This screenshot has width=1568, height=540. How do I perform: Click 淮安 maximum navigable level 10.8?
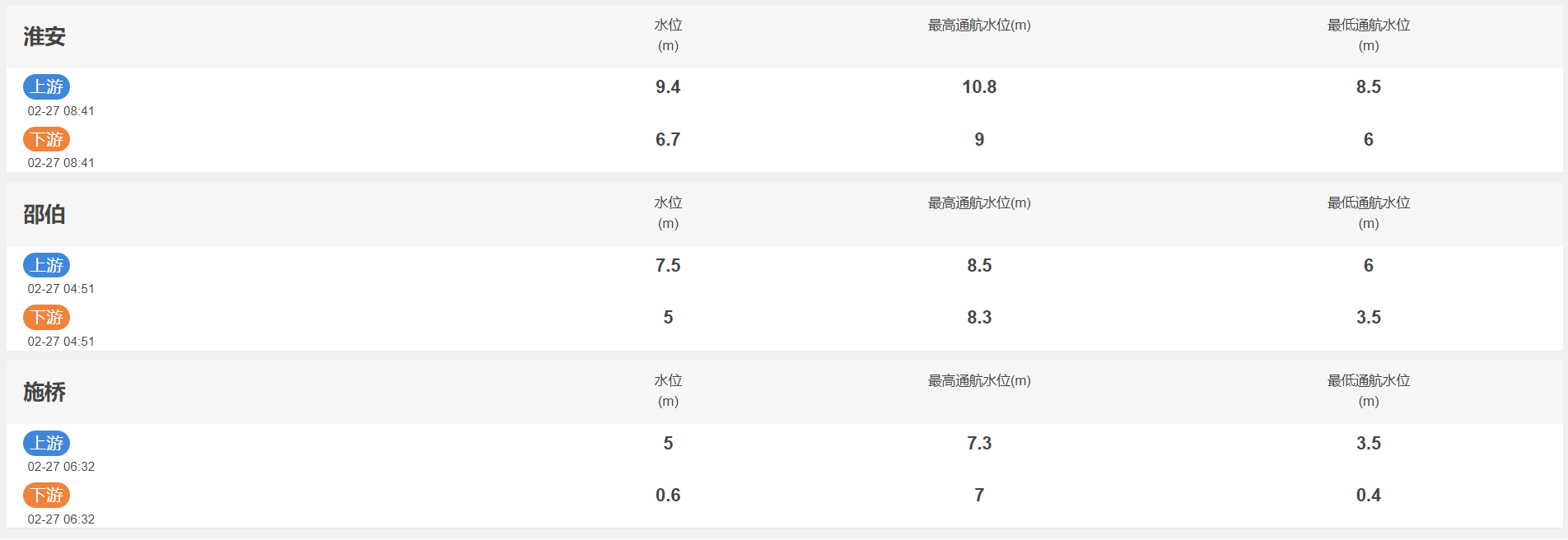tap(979, 87)
